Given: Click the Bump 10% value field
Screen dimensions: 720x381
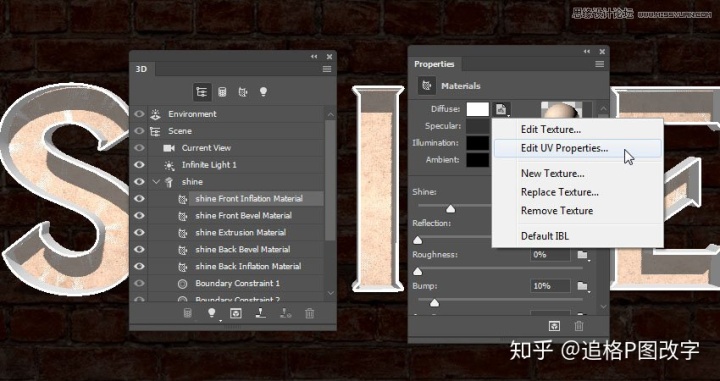Looking at the screenshot, I should click(x=550, y=286).
